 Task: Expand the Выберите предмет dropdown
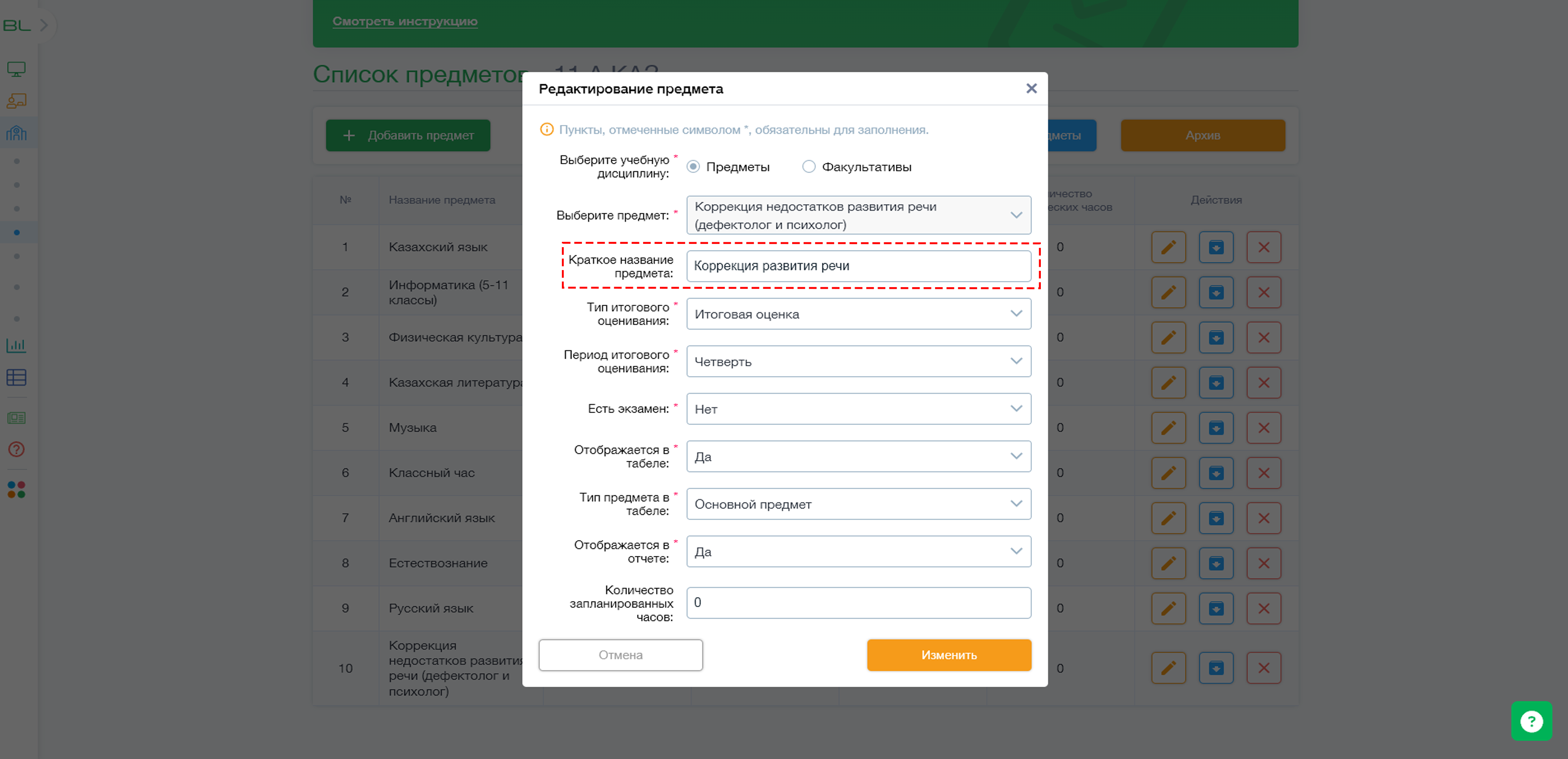point(858,215)
